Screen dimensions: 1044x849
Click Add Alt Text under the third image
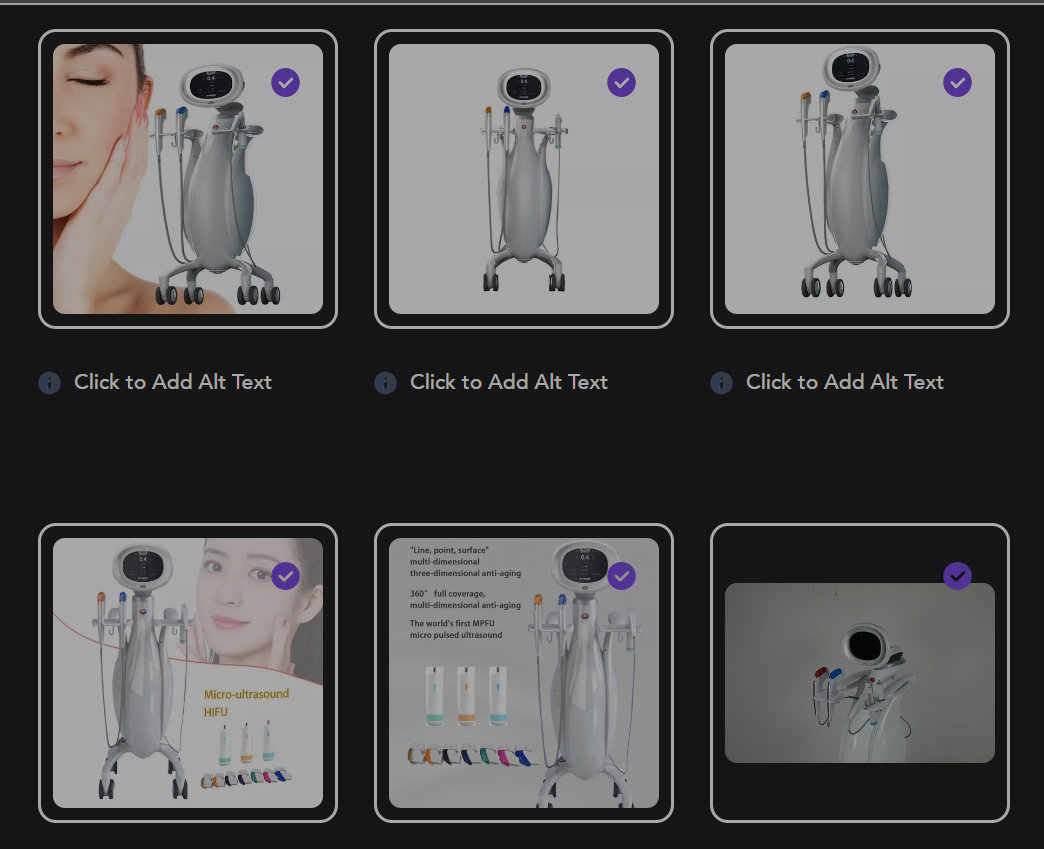(844, 382)
